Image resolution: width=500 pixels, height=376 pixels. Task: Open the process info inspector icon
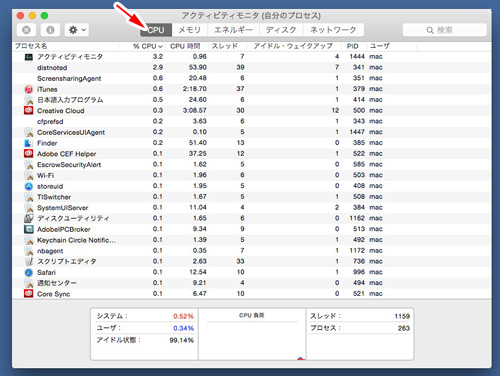coord(50,30)
